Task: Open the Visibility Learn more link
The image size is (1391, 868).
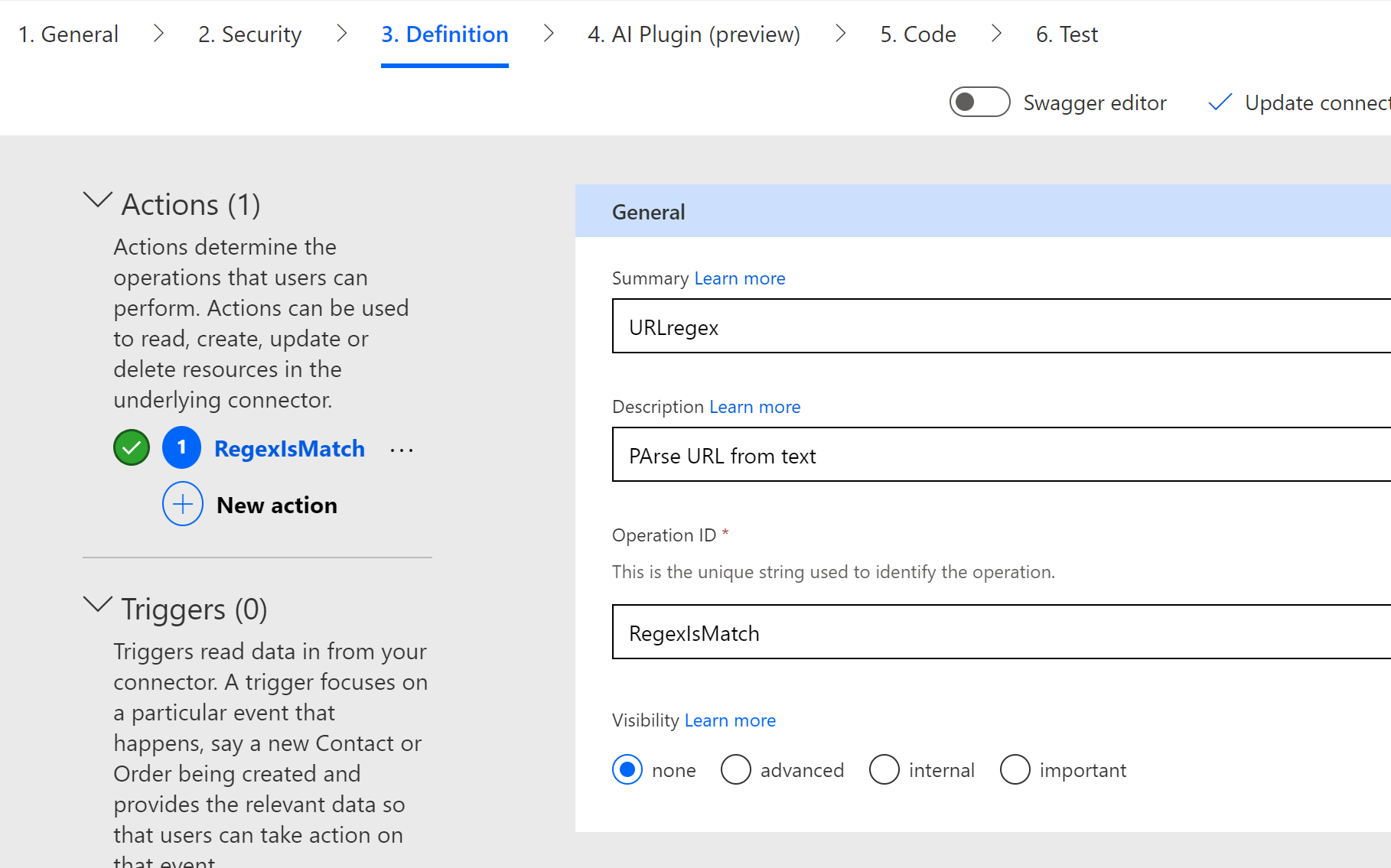Action: tap(730, 720)
